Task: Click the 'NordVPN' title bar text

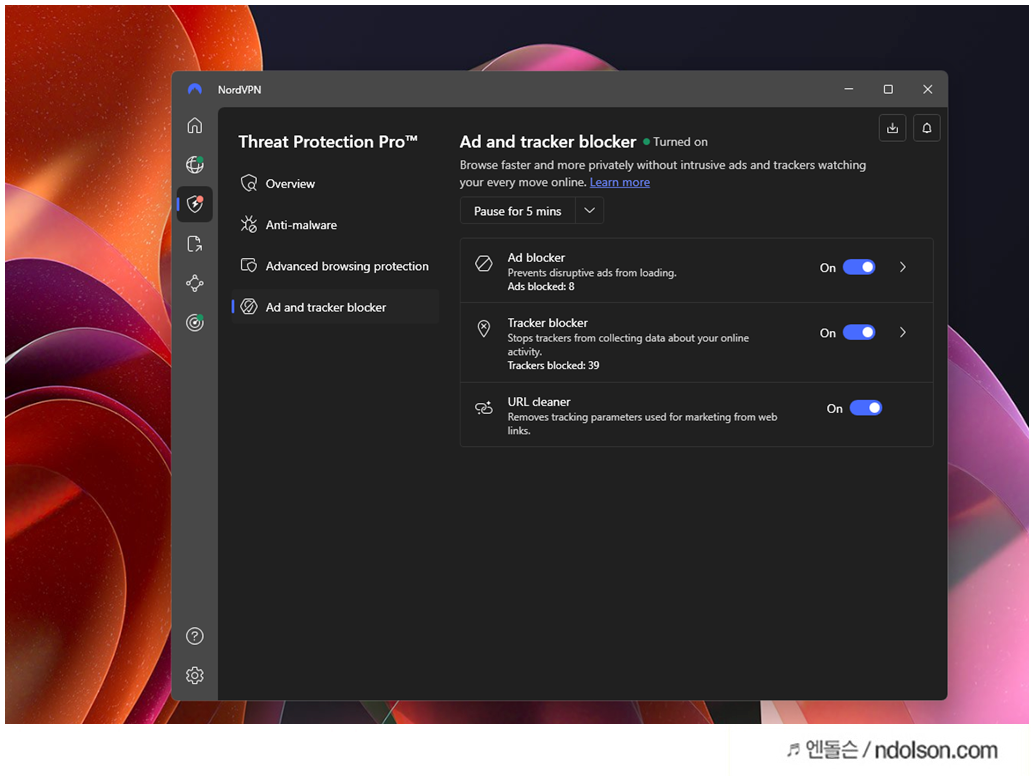Action: point(239,90)
